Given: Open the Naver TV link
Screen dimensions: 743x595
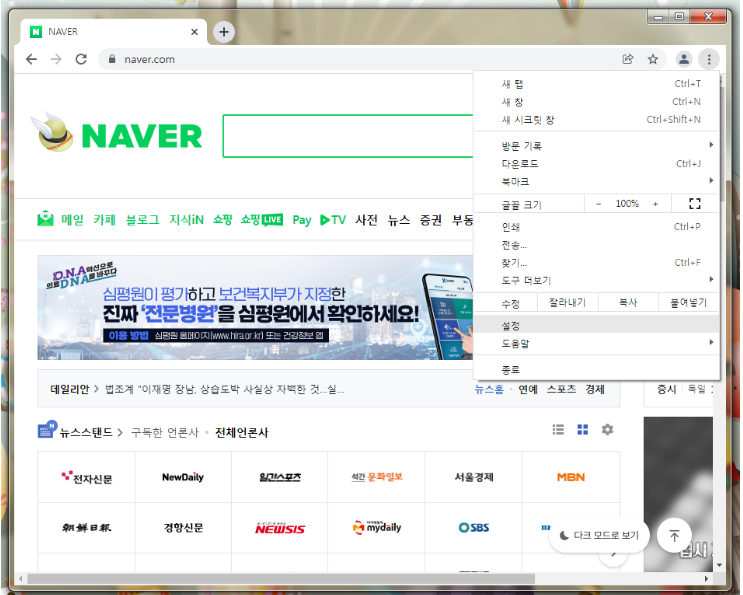Looking at the screenshot, I should (x=333, y=220).
